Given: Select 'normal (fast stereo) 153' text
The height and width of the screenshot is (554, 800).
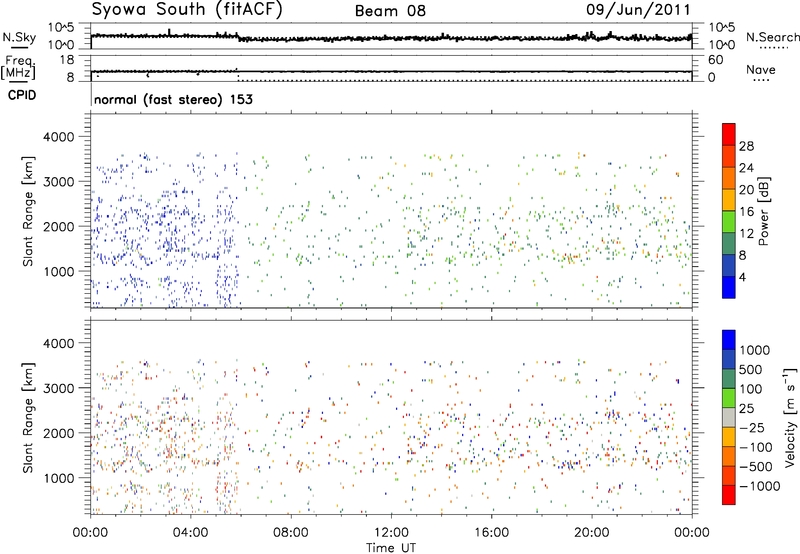Looking at the screenshot, I should click(x=173, y=99).
